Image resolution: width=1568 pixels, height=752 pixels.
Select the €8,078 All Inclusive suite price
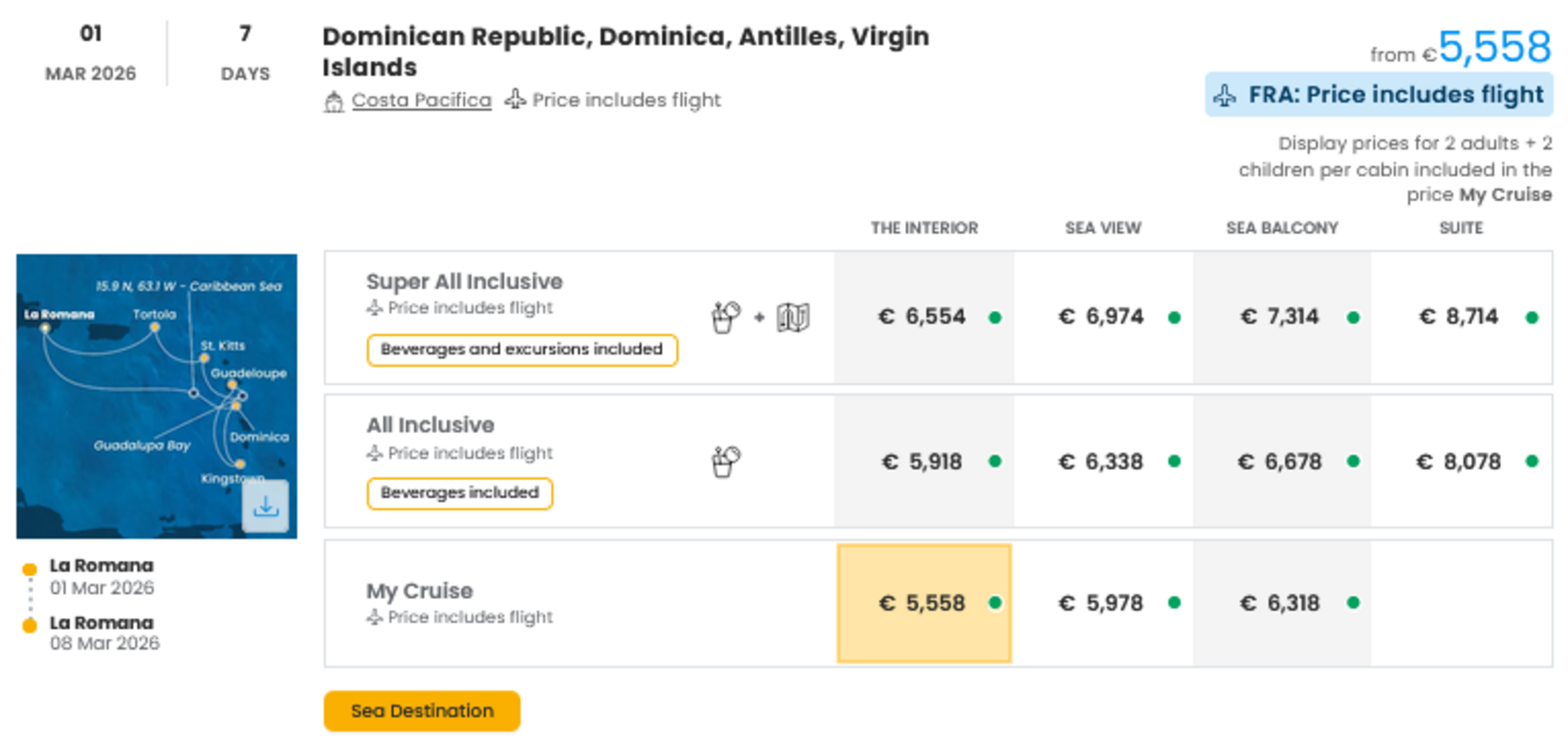click(1460, 462)
